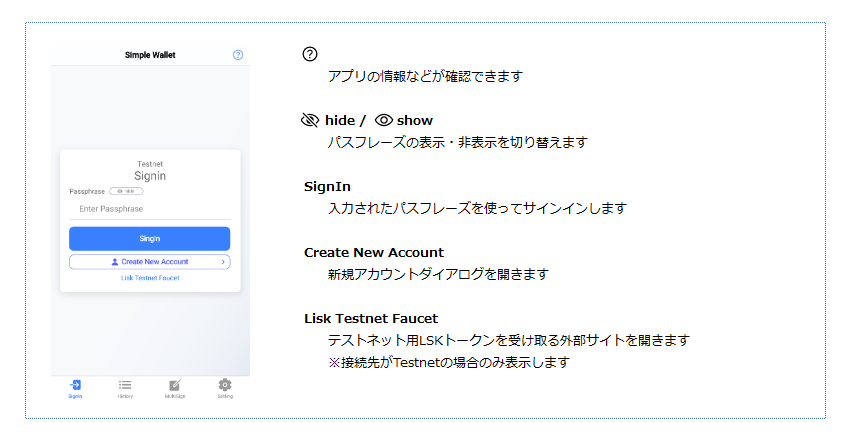Click text 'テストネット用LSKトークンを受け取る外部サイトを開きます'
This screenshot has width=851, height=441.
point(509,341)
